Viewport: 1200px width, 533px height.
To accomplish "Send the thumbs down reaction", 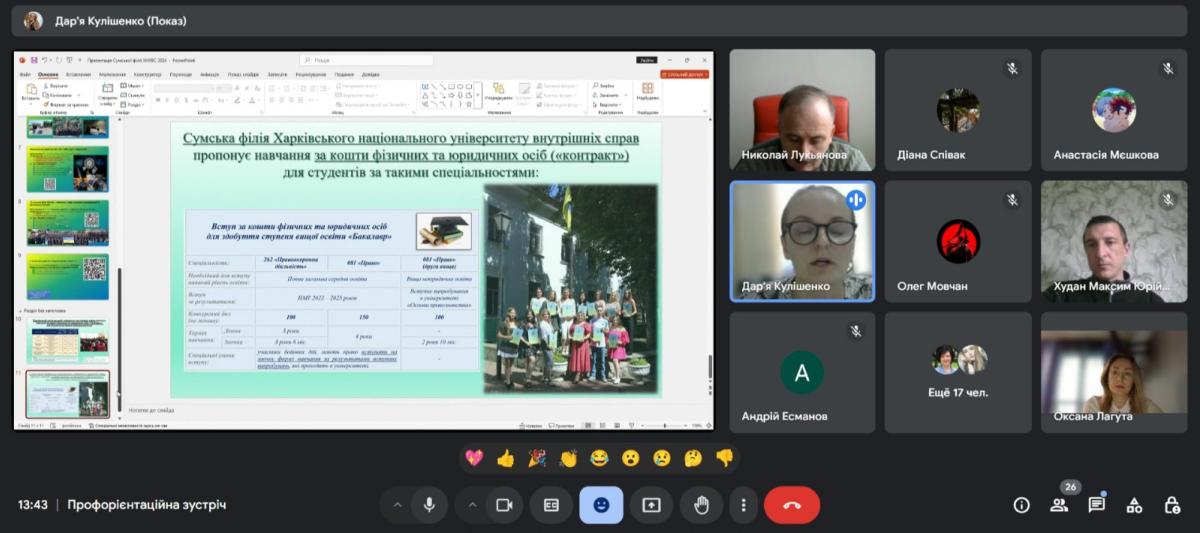I will pyautogui.click(x=724, y=458).
